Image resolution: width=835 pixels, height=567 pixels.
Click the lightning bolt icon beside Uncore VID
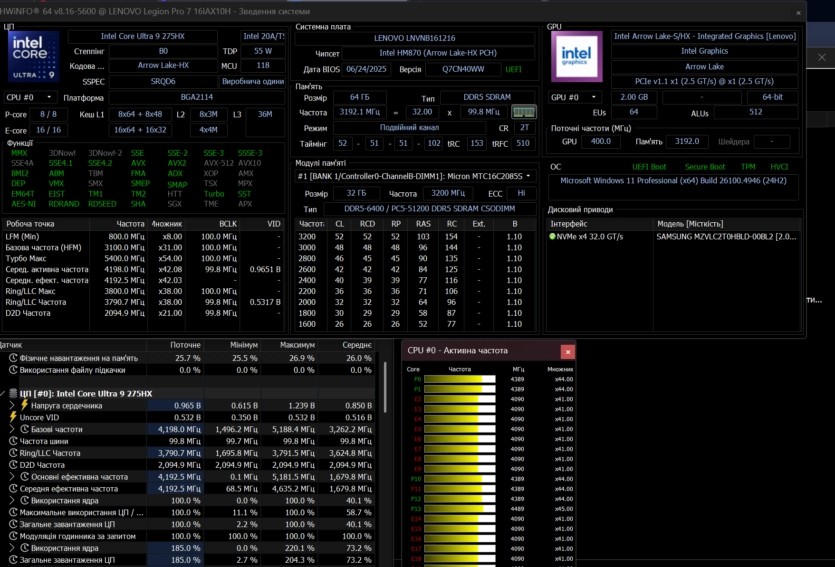pyautogui.click(x=12, y=417)
